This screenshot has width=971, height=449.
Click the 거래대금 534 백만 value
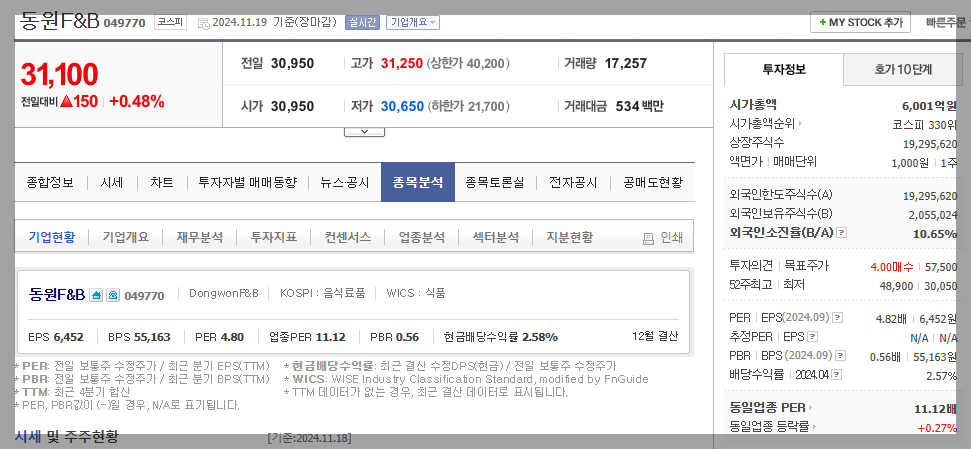pos(640,107)
